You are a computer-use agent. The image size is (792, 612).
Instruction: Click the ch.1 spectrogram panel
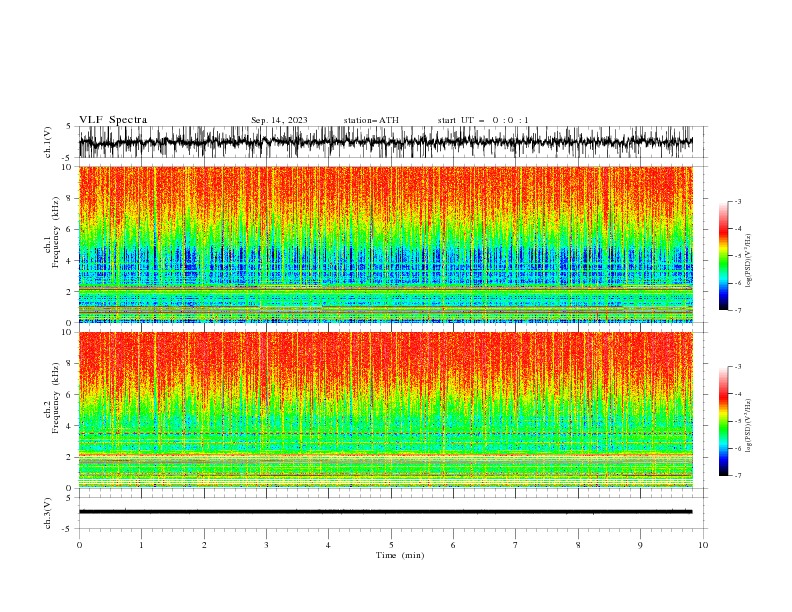386,244
